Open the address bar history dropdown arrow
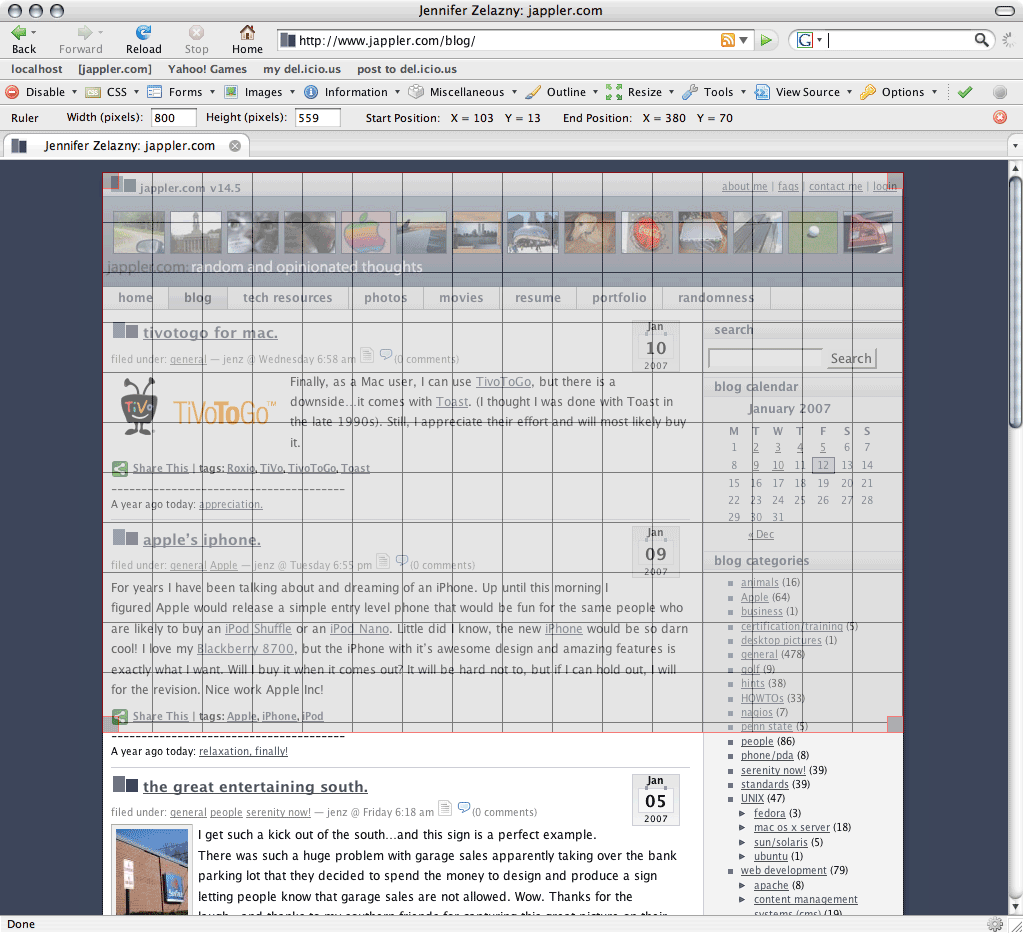Screen dimensions: 1023x933 point(744,40)
